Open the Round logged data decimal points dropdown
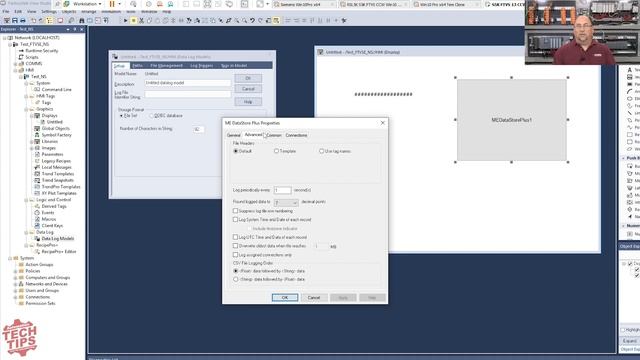The width and height of the screenshot is (640, 360). 286,202
